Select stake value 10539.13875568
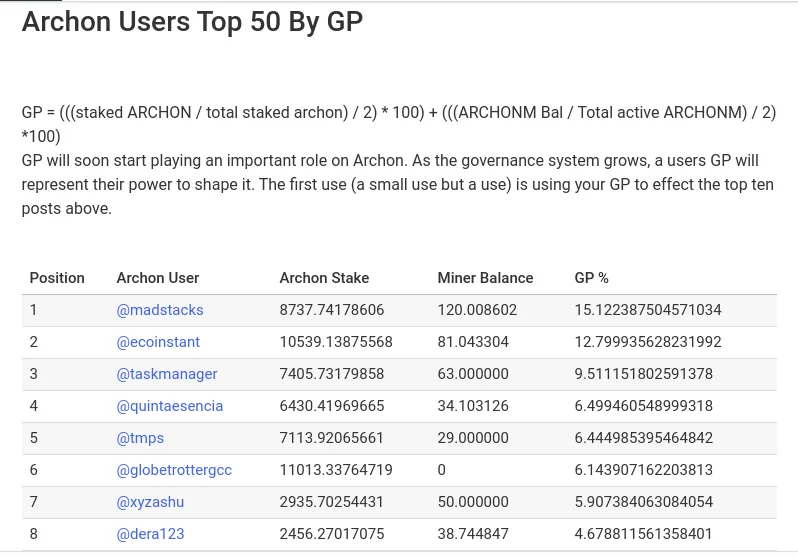798x557 pixels. [336, 342]
